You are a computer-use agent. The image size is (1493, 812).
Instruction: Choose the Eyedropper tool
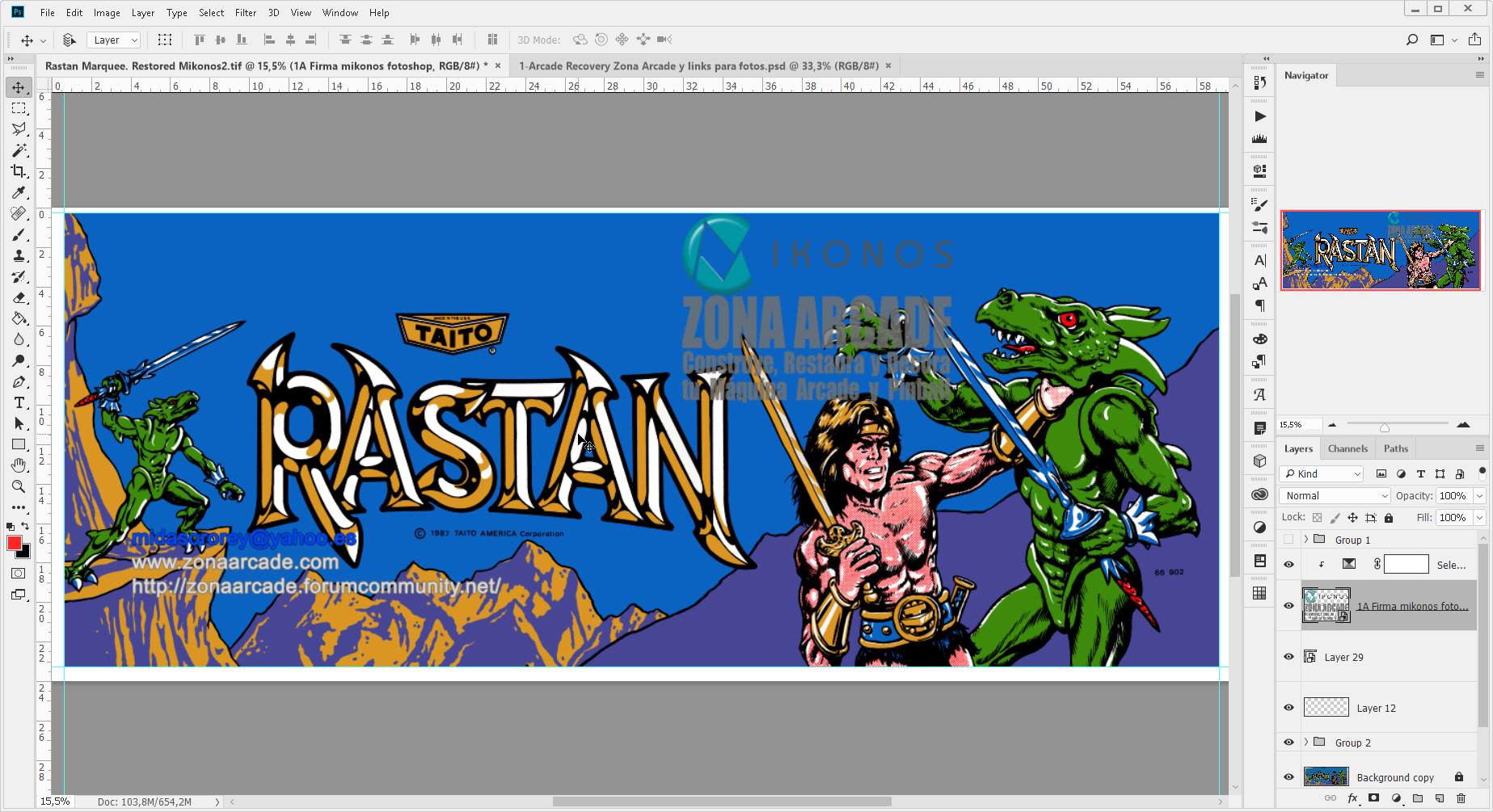19,193
